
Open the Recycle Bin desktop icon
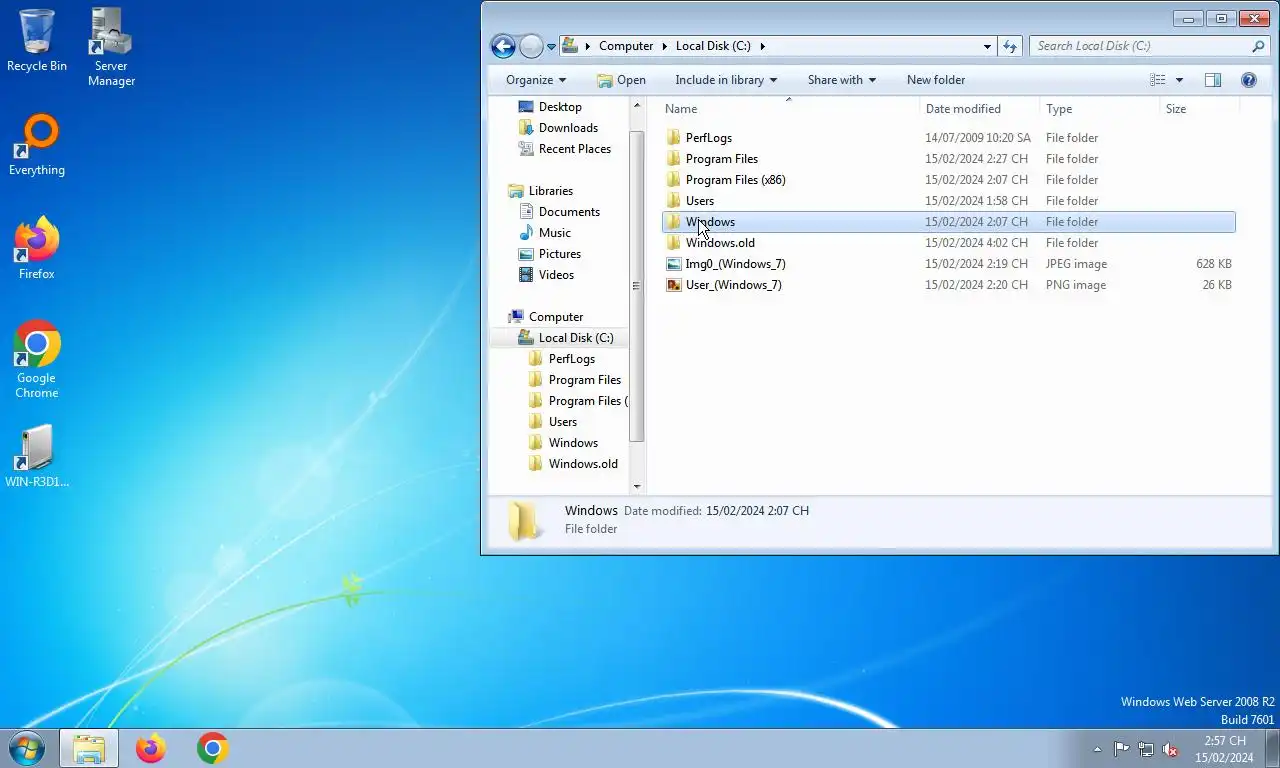coord(37,40)
